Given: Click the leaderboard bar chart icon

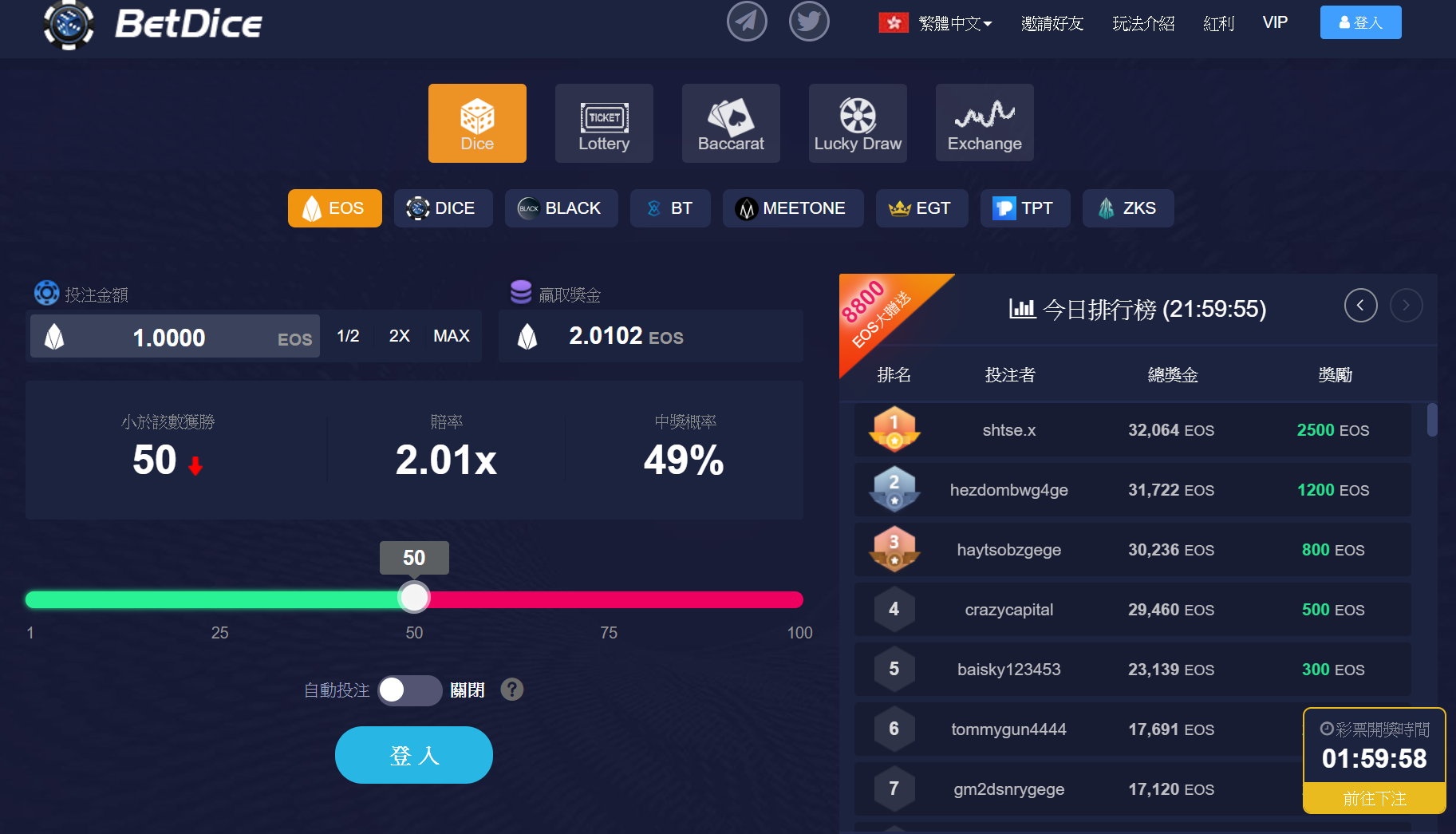Looking at the screenshot, I should 1022,308.
